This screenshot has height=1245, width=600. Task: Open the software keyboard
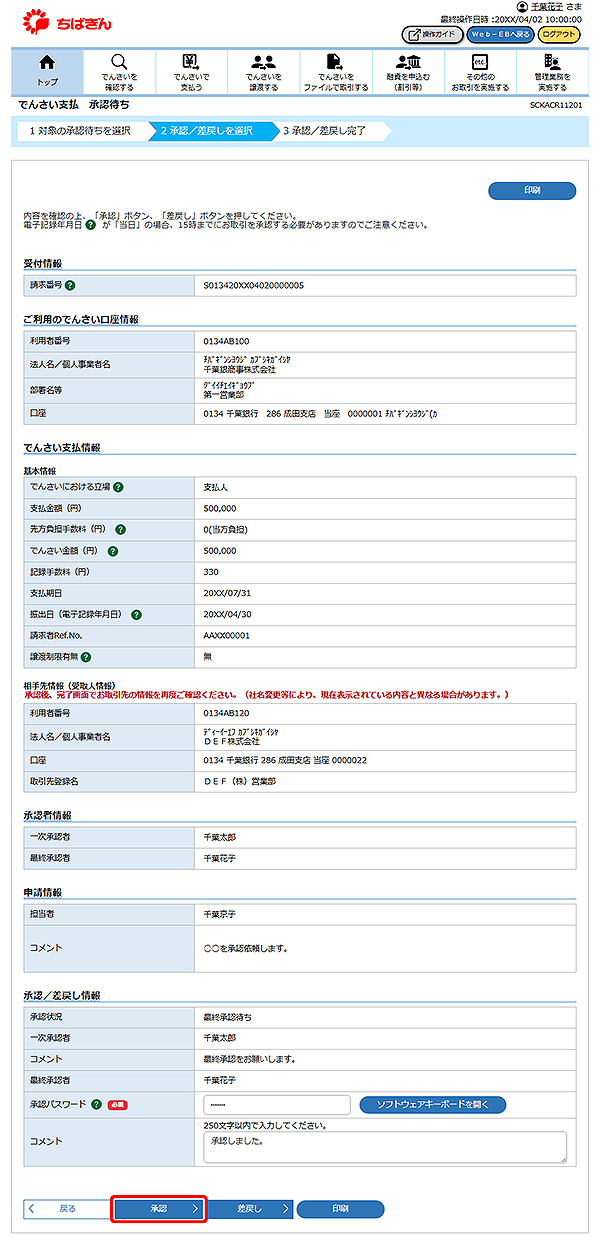pos(432,1105)
